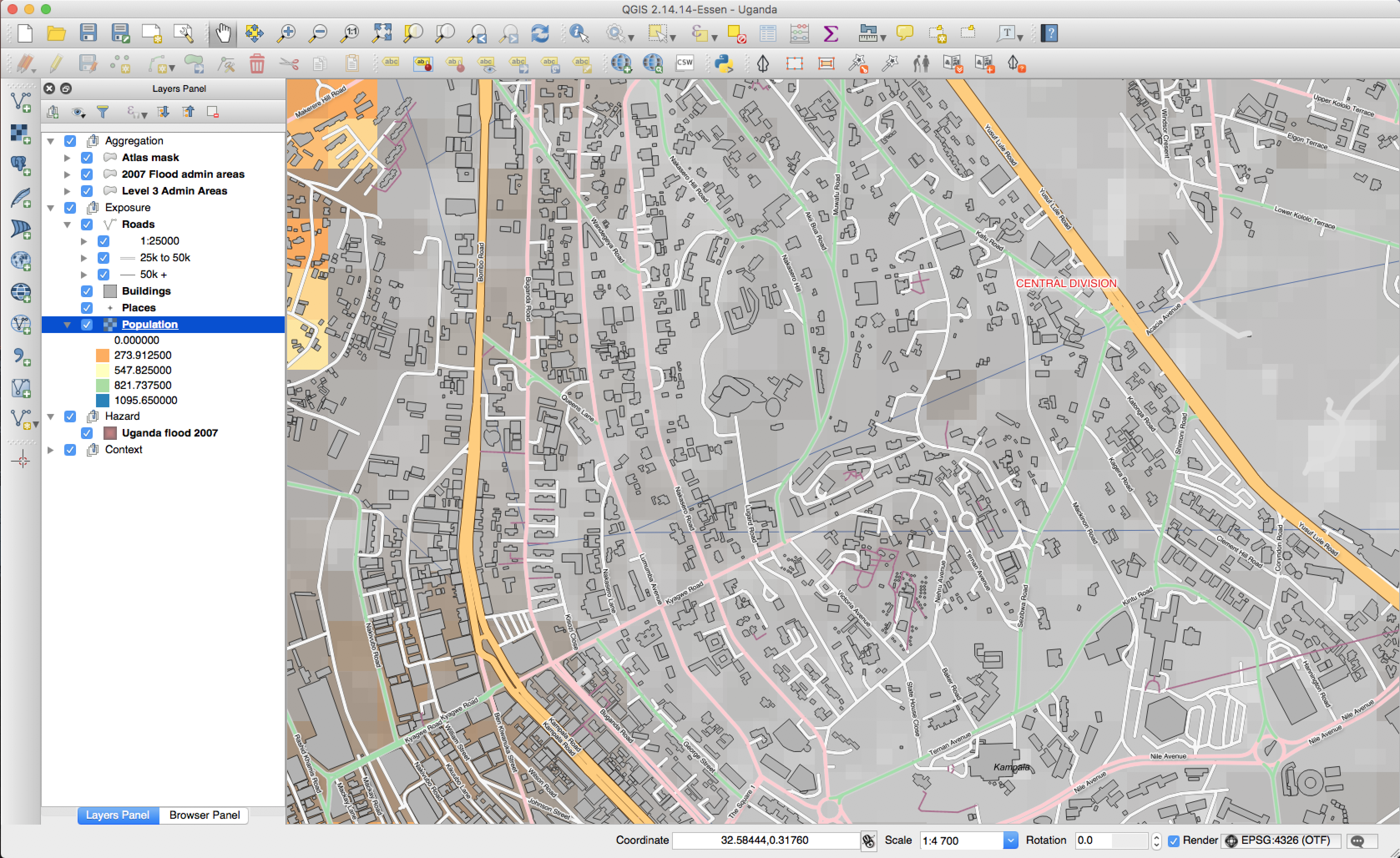The width and height of the screenshot is (1400, 858).
Task: Open statistical summary sigma icon
Action: [831, 33]
